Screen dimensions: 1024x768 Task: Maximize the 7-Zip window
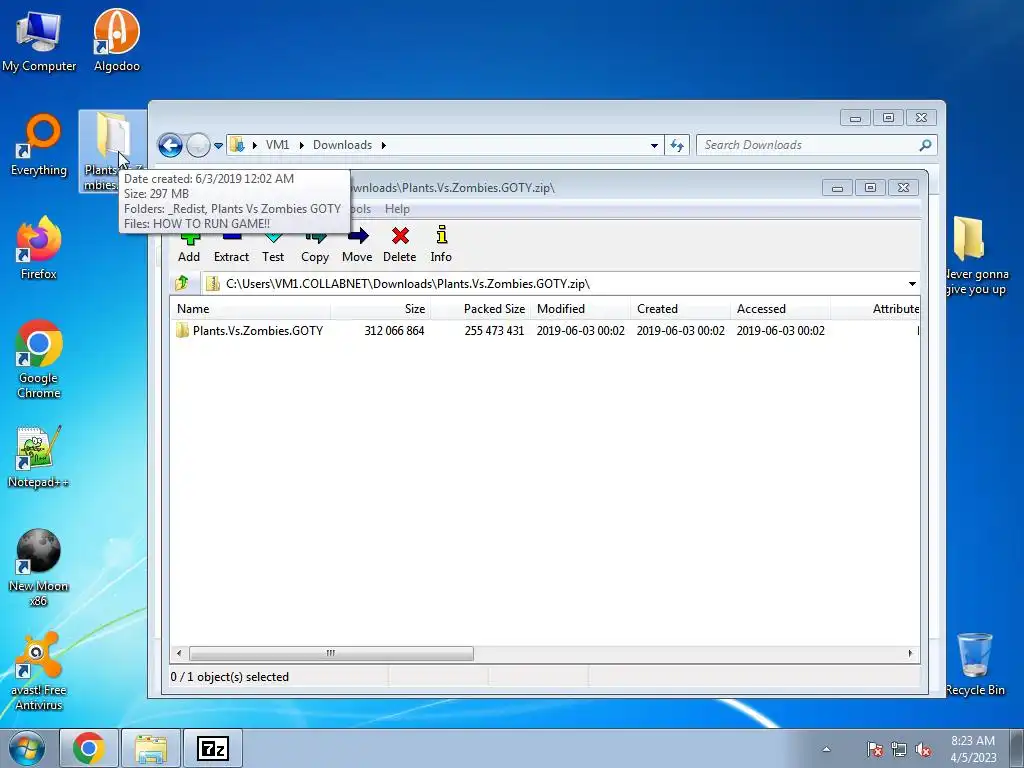point(870,188)
